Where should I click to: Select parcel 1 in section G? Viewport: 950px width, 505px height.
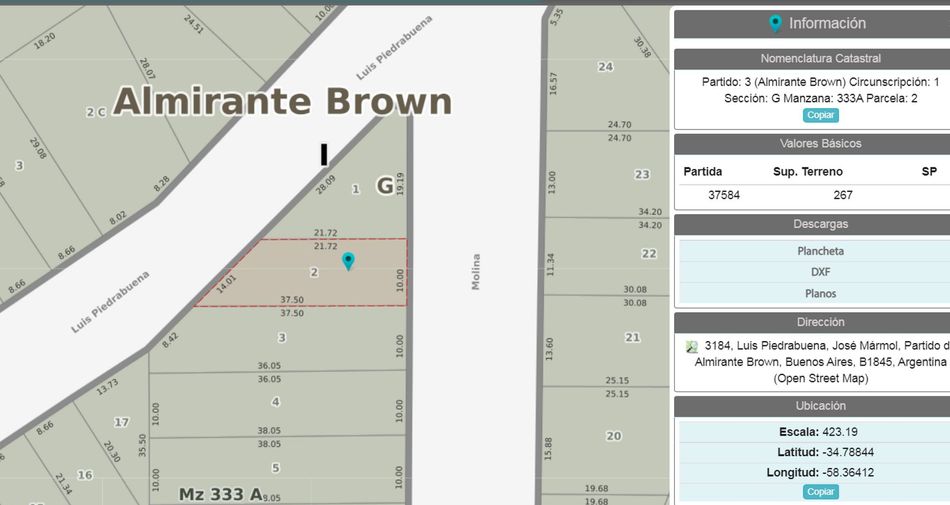pos(356,190)
